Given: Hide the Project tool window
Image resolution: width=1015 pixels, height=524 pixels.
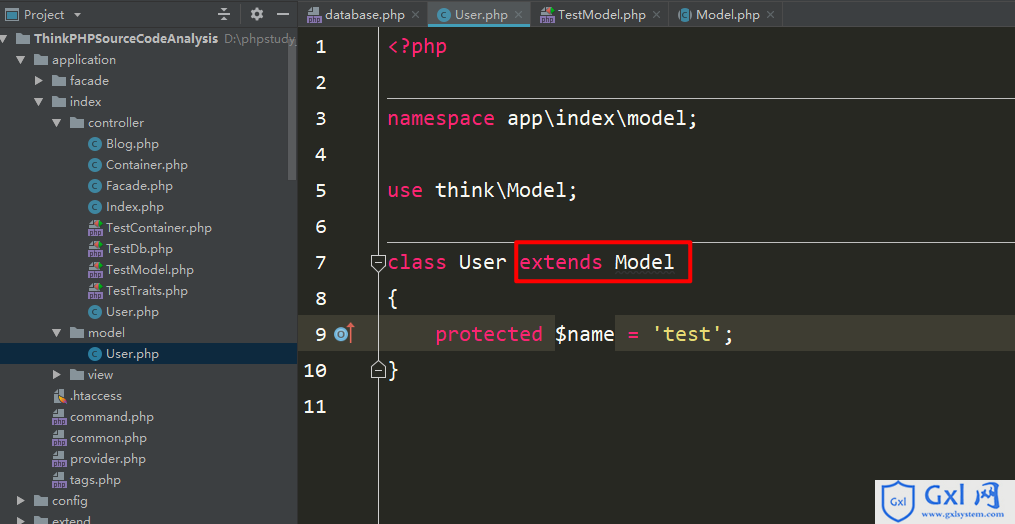Looking at the screenshot, I should pos(283,14).
